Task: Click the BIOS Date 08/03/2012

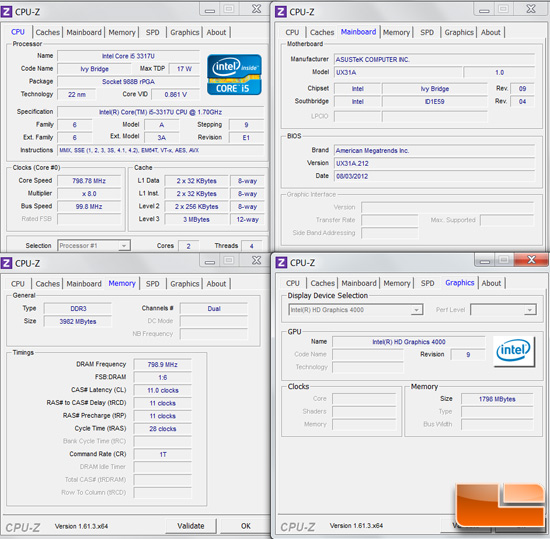Action: 434,176
